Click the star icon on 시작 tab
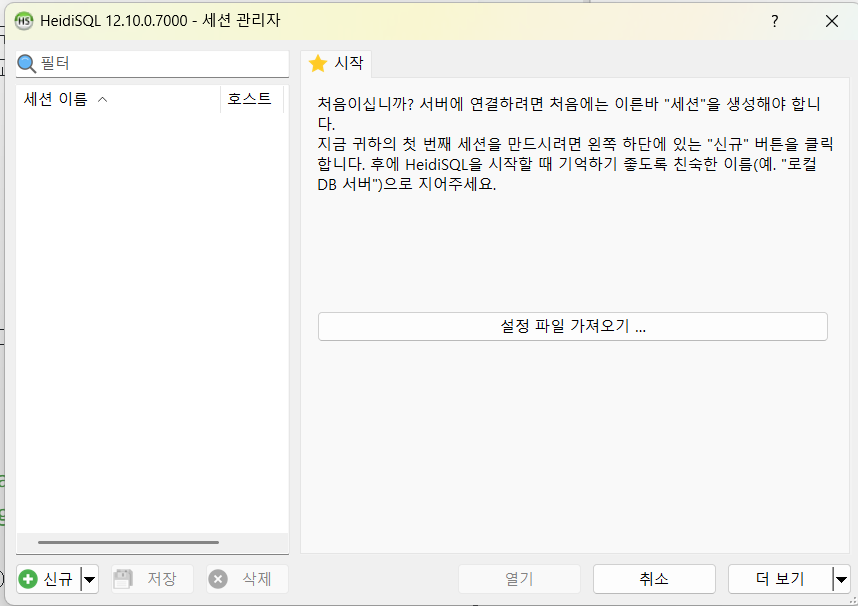 pyautogui.click(x=318, y=64)
